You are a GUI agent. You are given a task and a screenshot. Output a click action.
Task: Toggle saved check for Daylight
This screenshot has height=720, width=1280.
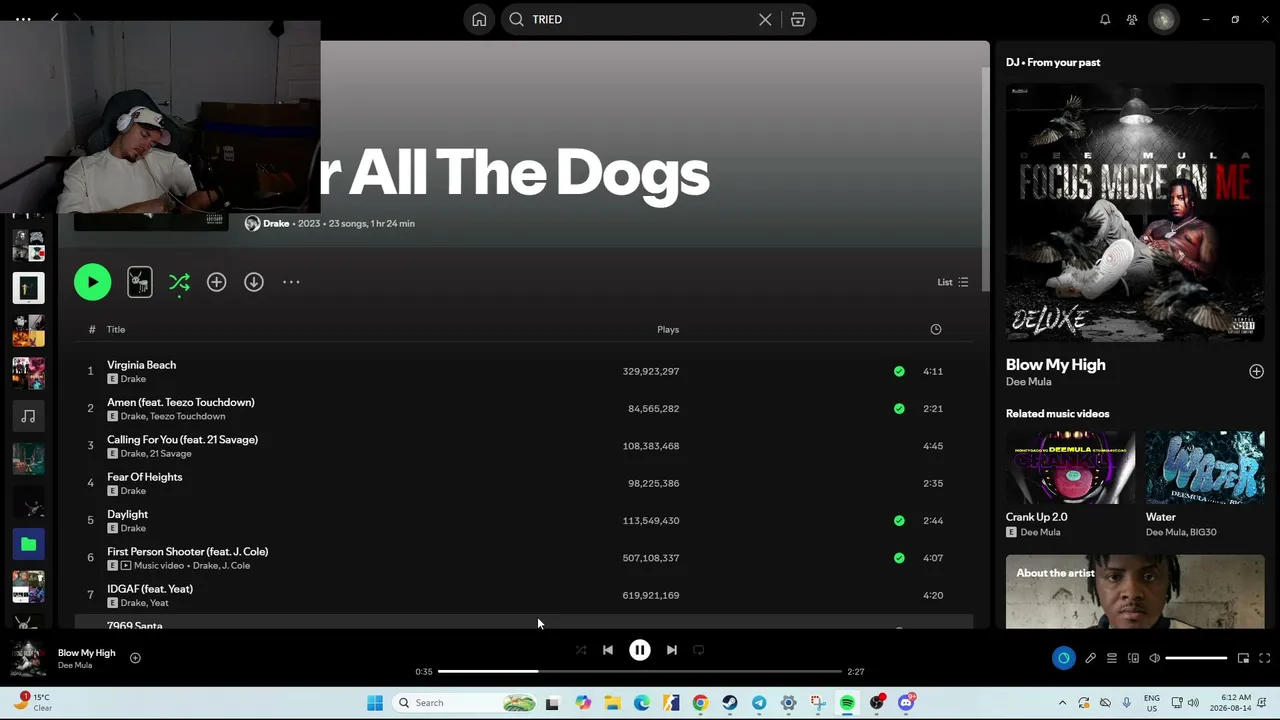click(x=899, y=520)
